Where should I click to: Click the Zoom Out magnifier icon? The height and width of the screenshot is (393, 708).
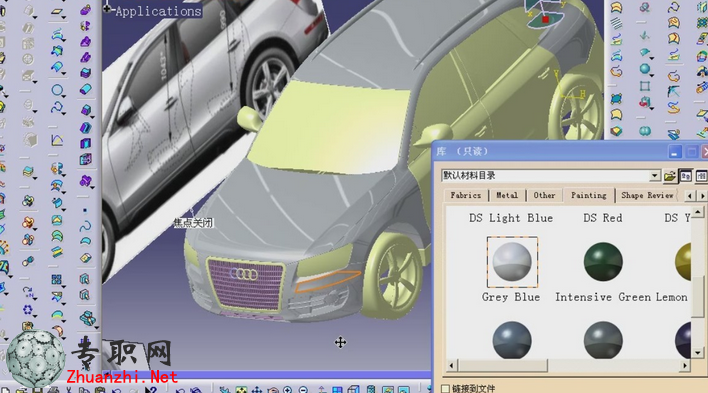coord(303,390)
